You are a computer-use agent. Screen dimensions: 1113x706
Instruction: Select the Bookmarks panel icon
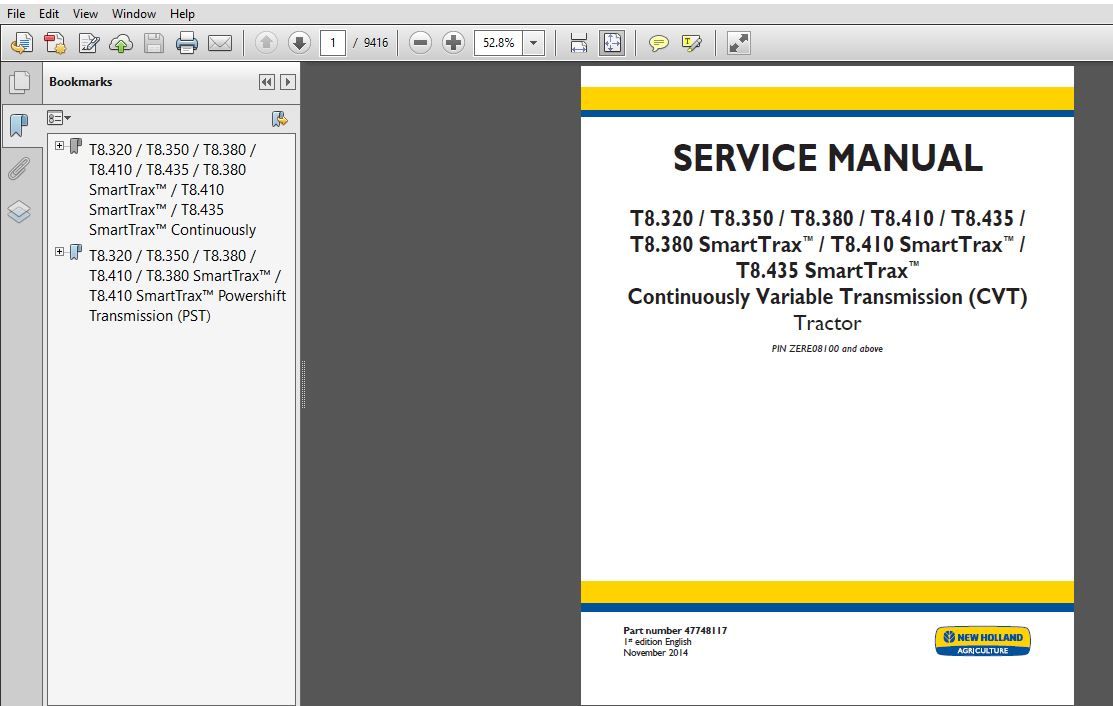point(21,125)
